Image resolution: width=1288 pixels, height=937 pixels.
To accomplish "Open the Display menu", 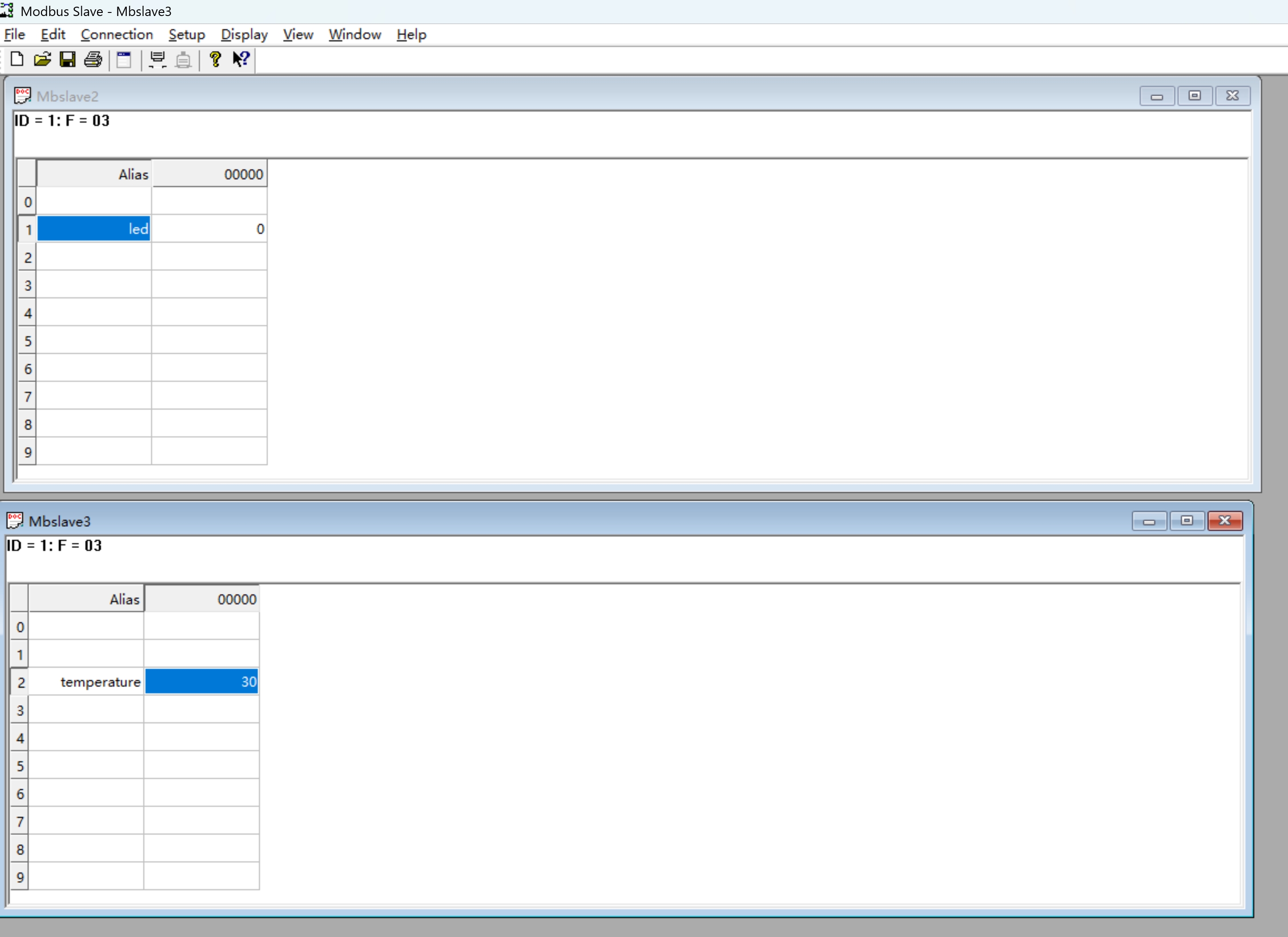I will (244, 35).
